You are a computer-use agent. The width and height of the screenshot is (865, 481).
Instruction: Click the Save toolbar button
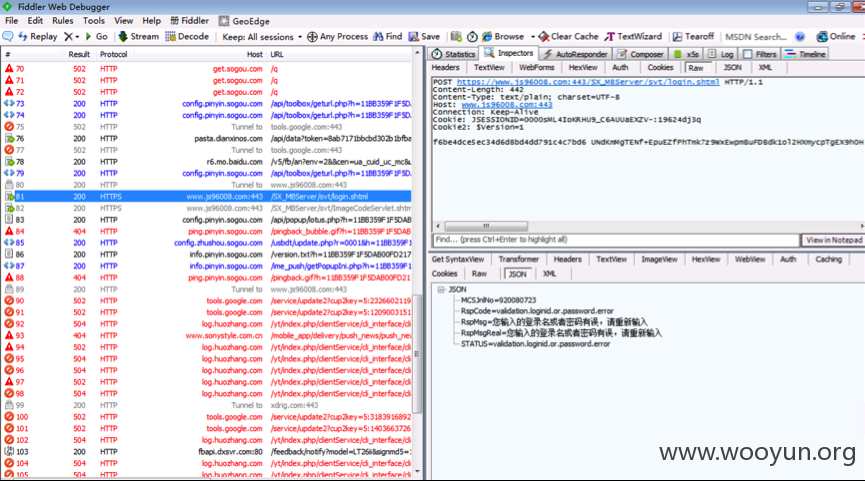pos(424,36)
